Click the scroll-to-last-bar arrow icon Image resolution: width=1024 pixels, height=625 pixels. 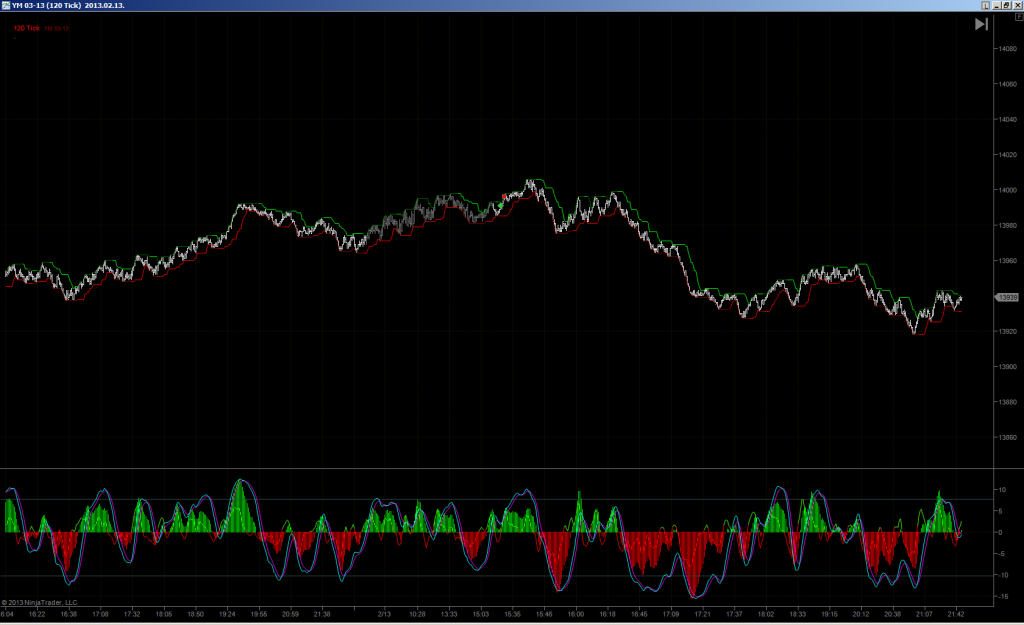tap(981, 24)
